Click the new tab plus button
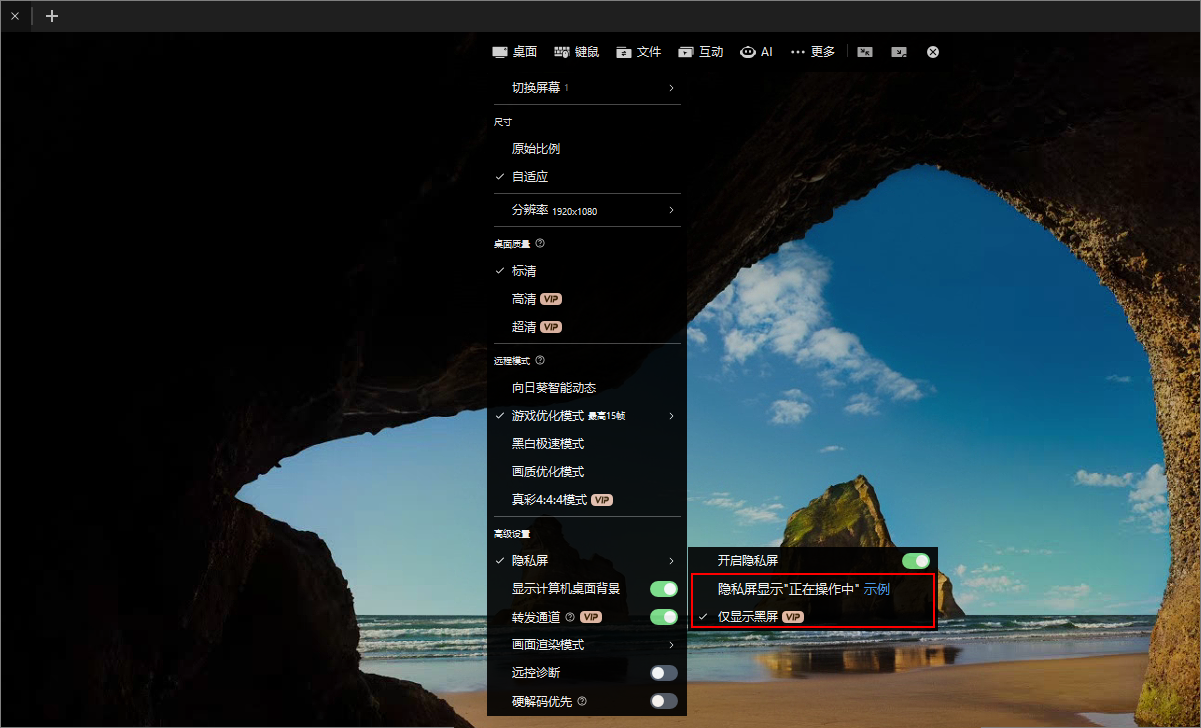Screen dimensions: 1201x728 [52, 16]
